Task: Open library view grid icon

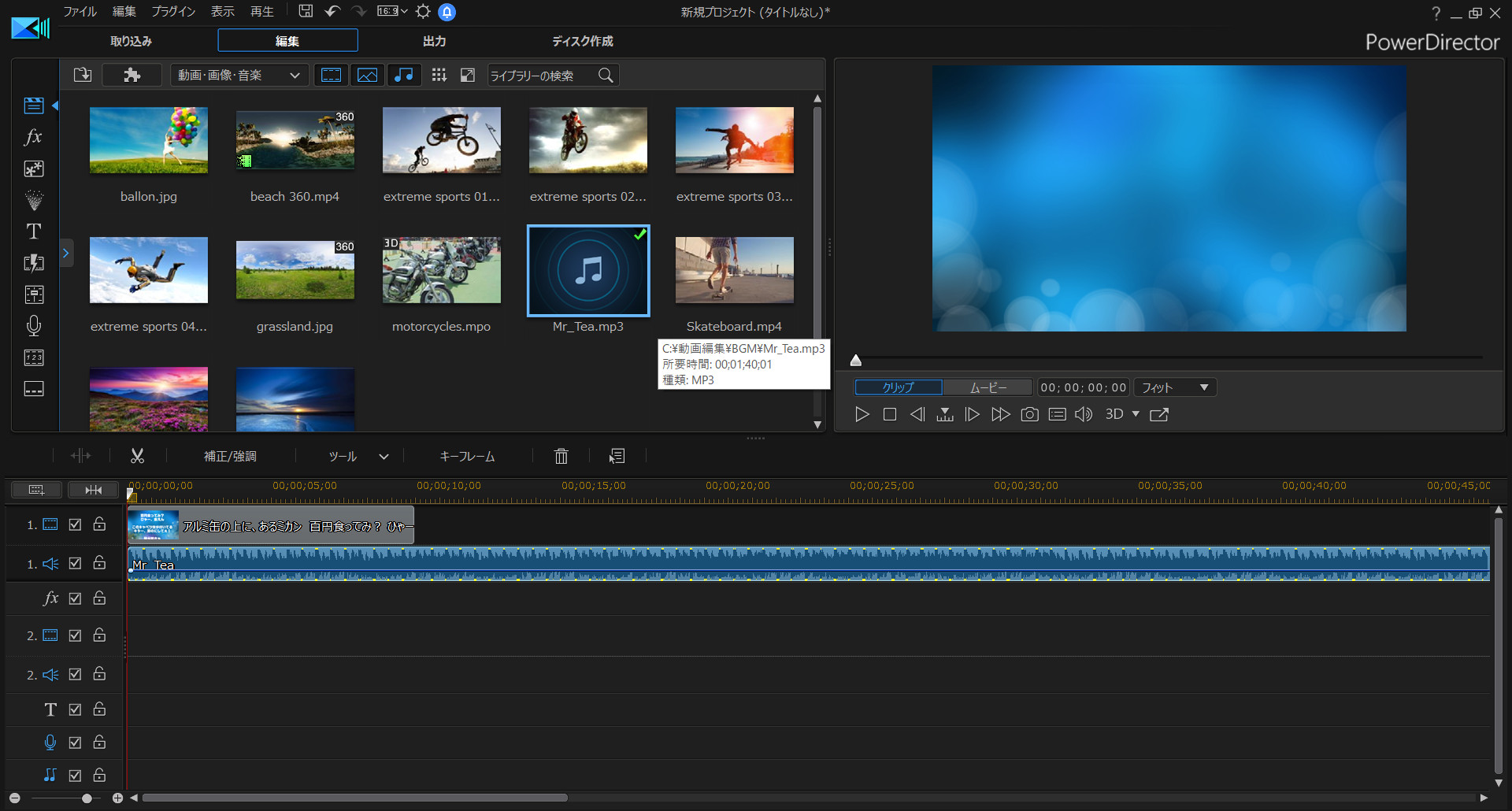Action: [x=439, y=75]
